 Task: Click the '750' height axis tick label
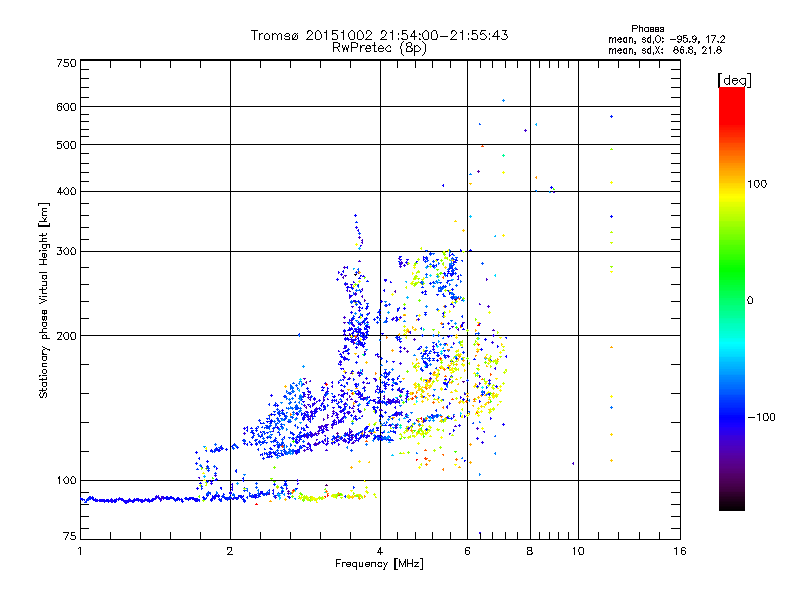tap(66, 63)
